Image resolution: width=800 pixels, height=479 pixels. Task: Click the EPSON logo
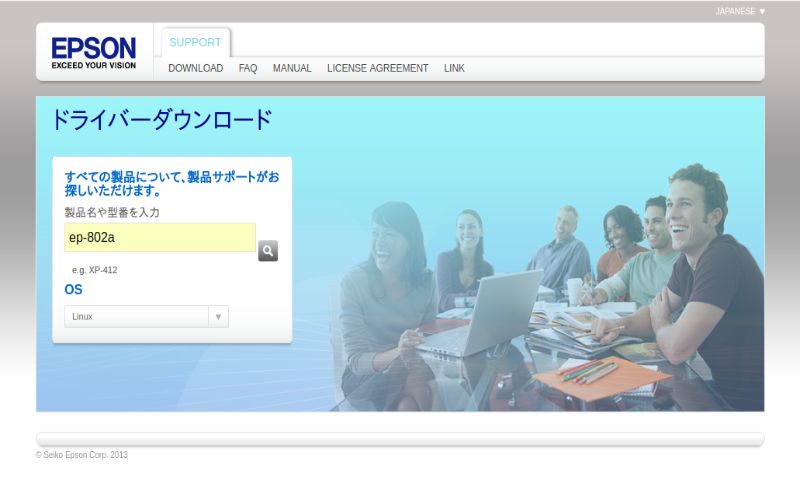(94, 53)
